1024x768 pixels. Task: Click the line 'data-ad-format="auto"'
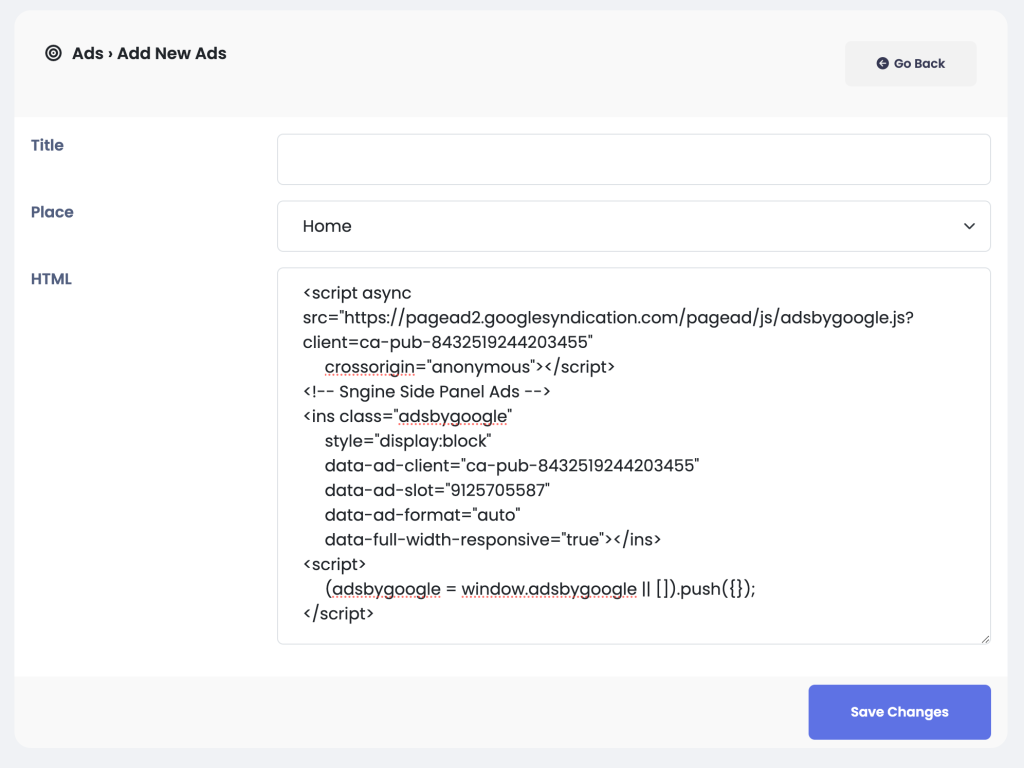[x=422, y=515]
